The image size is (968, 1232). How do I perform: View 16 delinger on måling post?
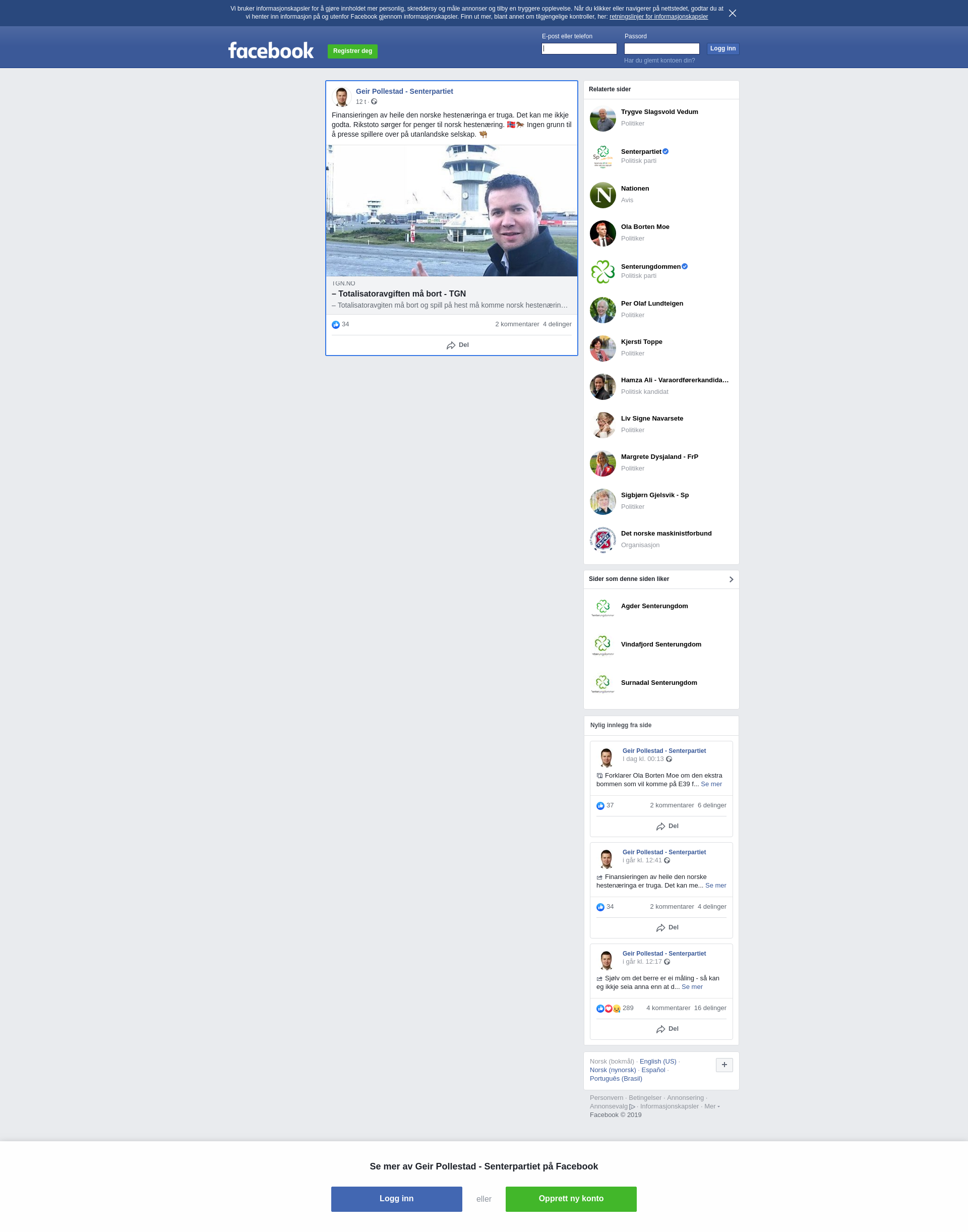(x=709, y=1008)
